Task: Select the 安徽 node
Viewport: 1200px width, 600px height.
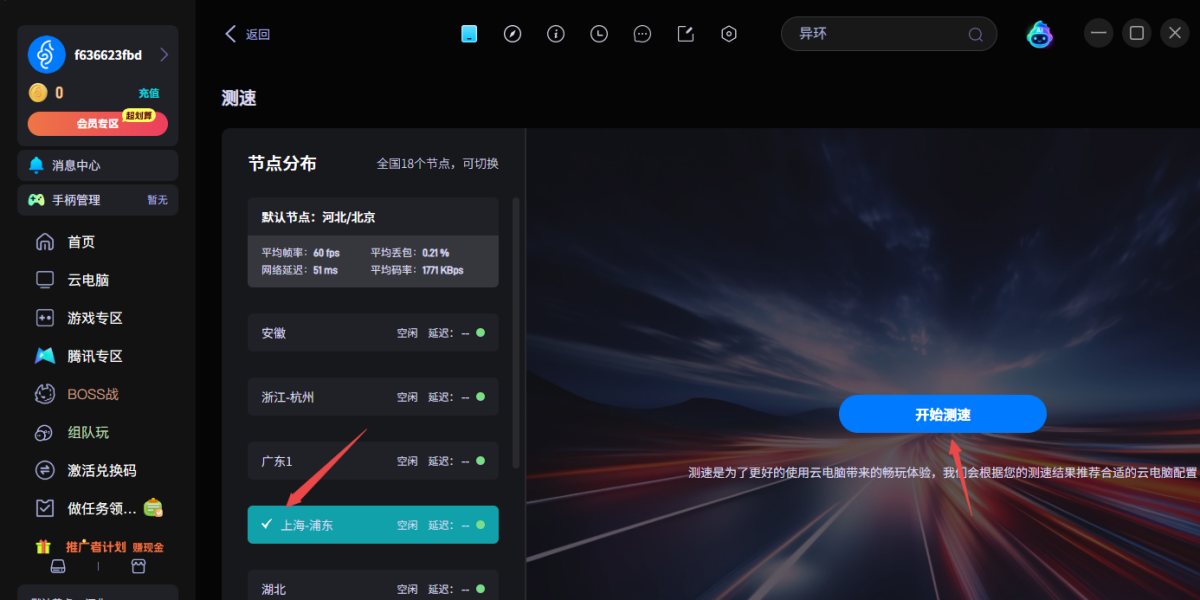Action: tap(373, 332)
